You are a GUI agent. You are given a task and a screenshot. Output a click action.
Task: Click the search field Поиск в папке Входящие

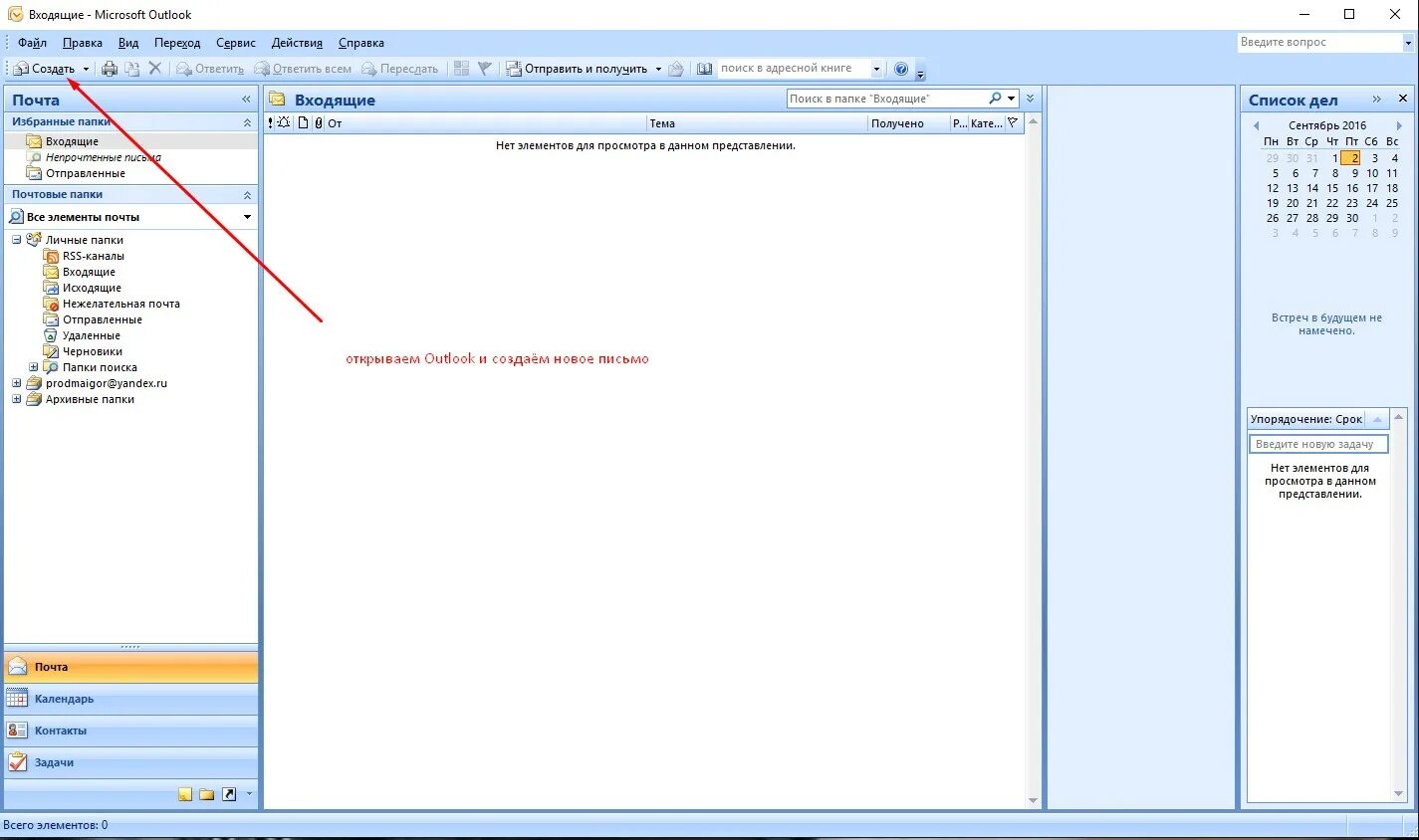pyautogui.click(x=886, y=99)
